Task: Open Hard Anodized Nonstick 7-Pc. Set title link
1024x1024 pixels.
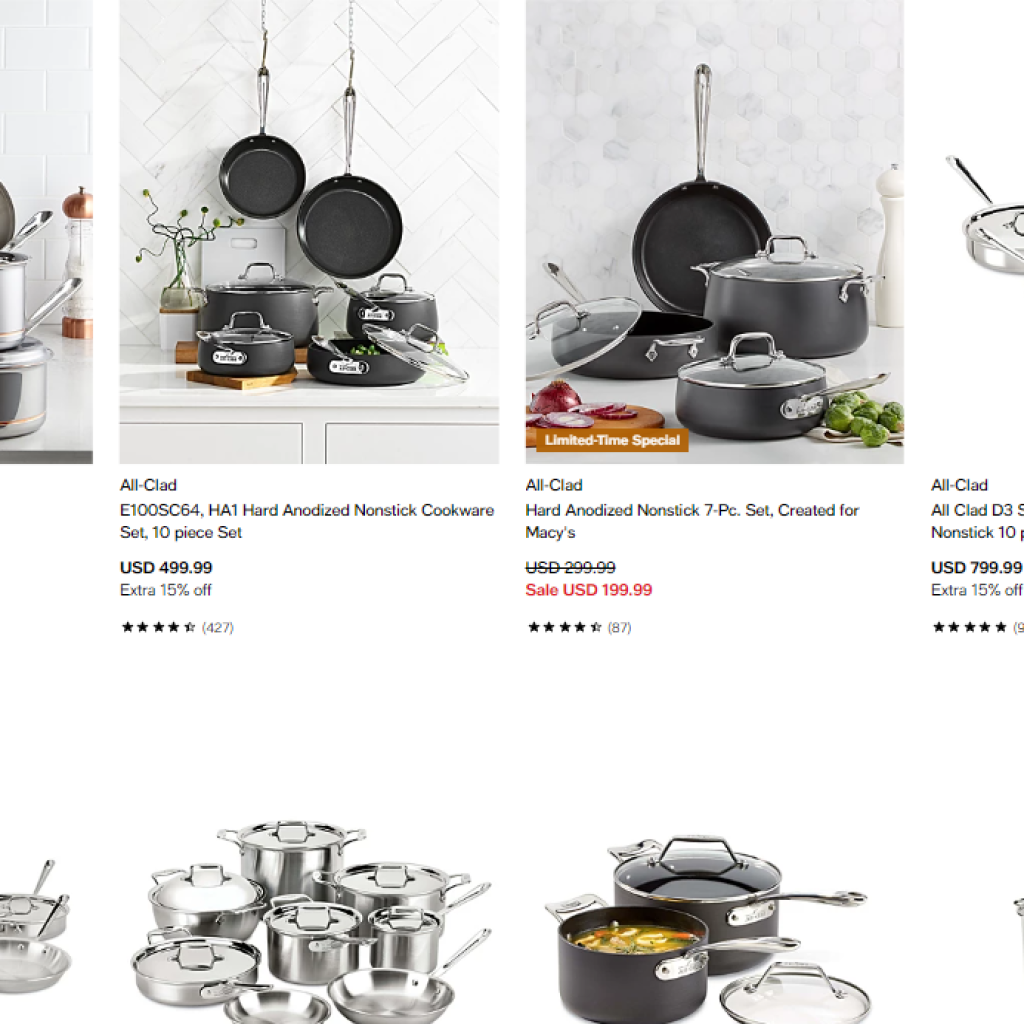Action: (692, 521)
